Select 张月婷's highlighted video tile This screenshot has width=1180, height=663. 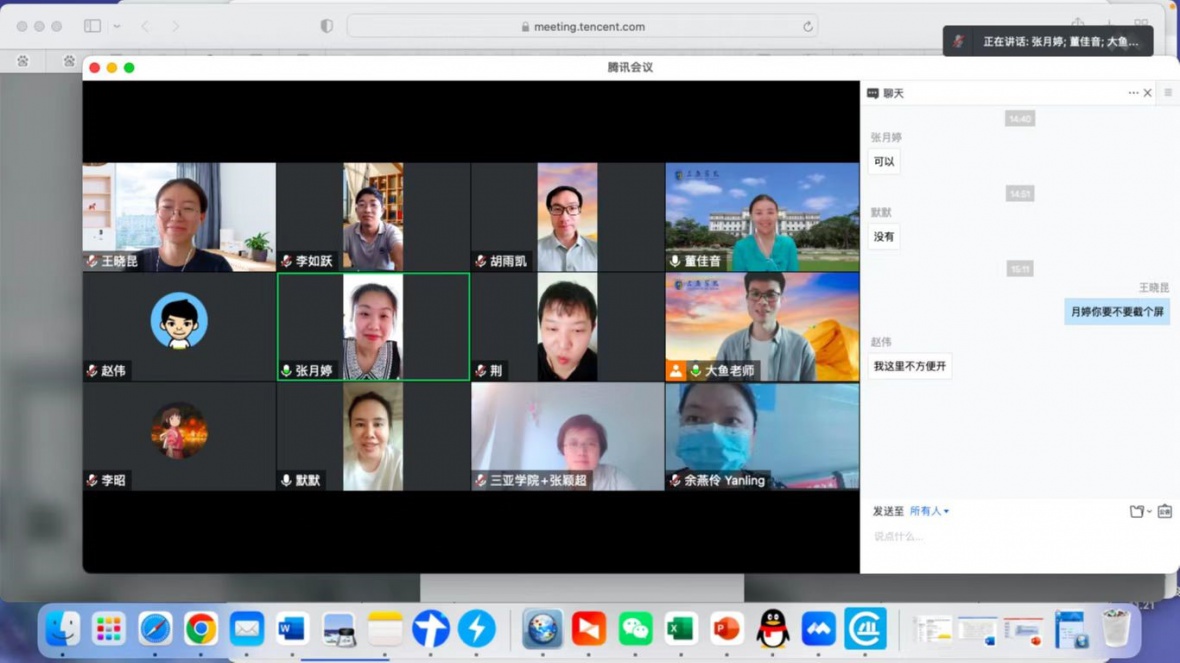pyautogui.click(x=373, y=326)
